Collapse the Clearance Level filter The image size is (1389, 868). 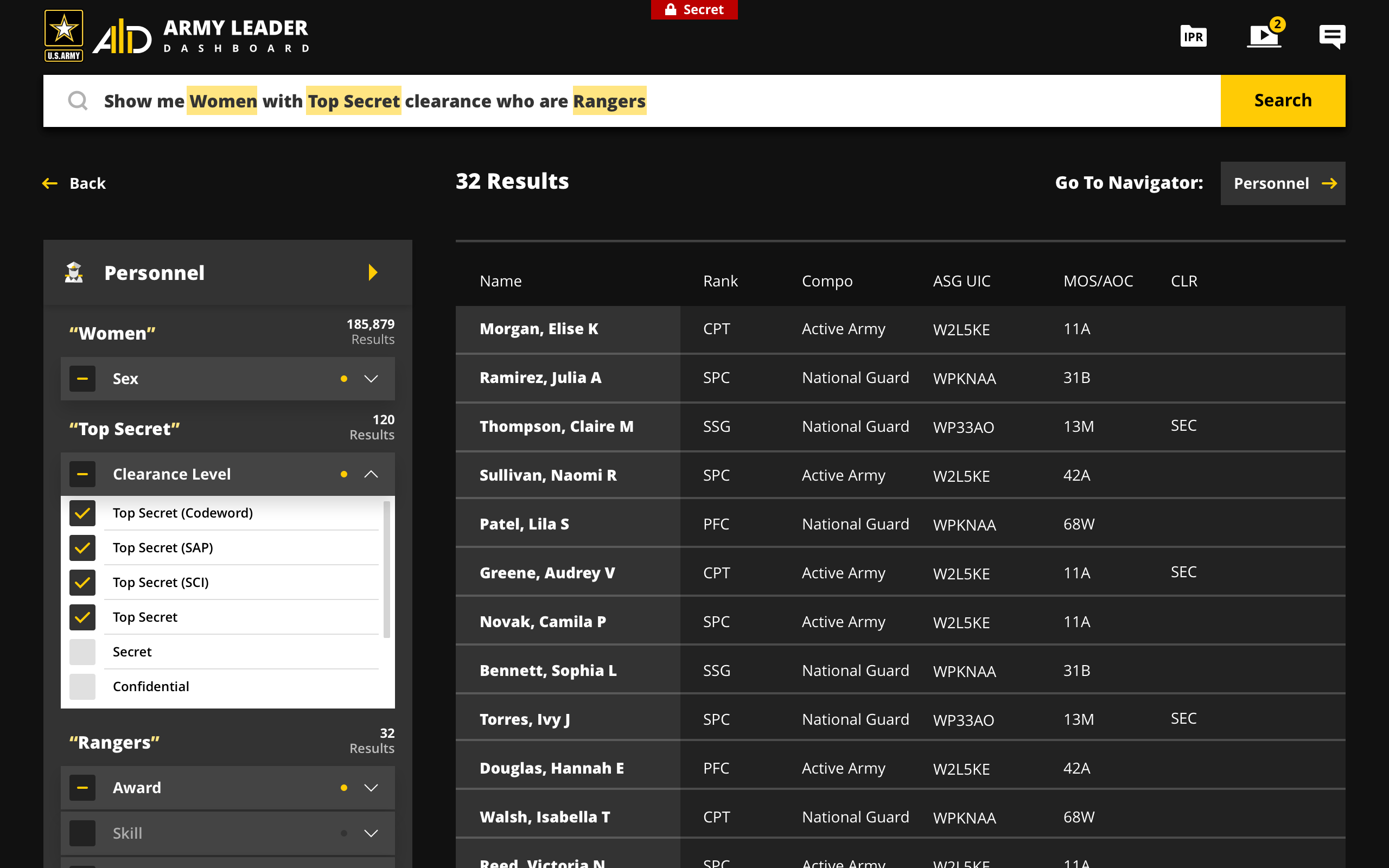tap(371, 474)
